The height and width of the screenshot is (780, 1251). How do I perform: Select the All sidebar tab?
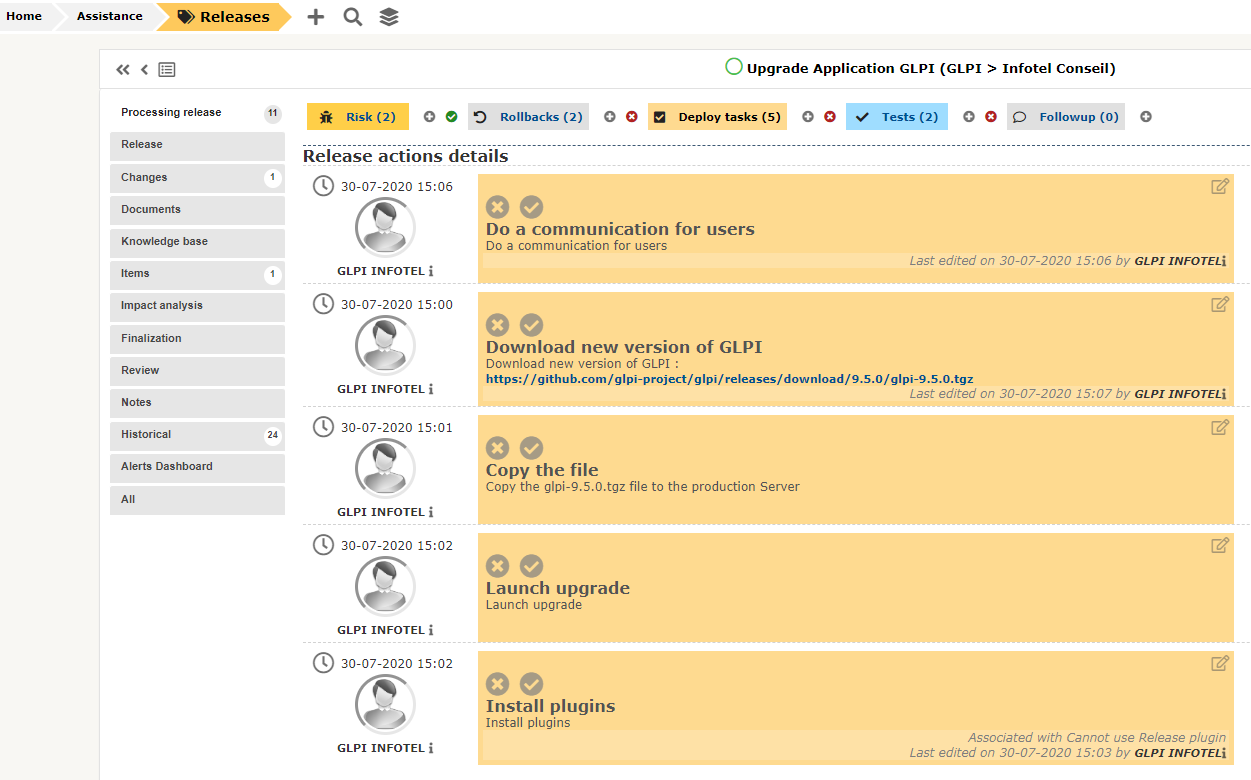pos(197,500)
